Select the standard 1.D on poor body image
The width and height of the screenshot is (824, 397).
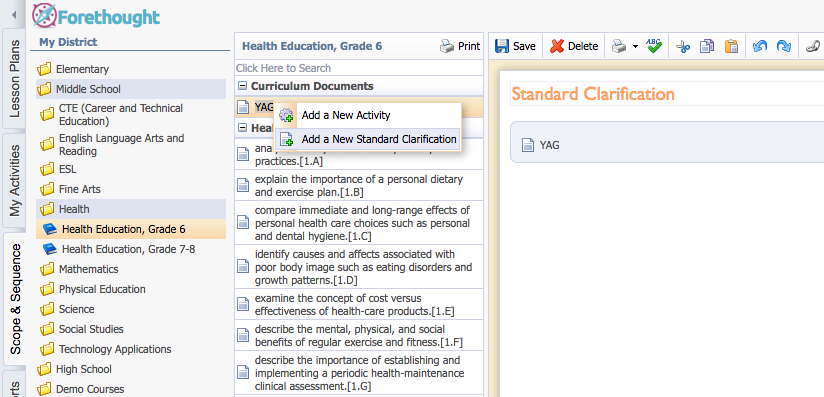358,267
